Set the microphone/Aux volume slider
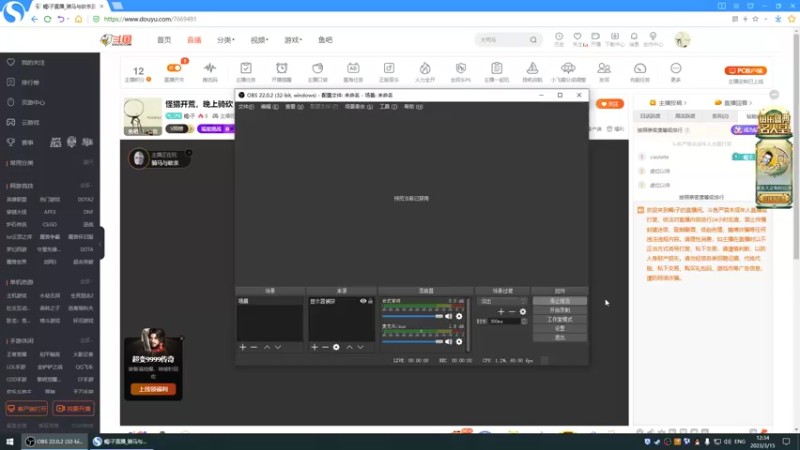 coord(412,341)
